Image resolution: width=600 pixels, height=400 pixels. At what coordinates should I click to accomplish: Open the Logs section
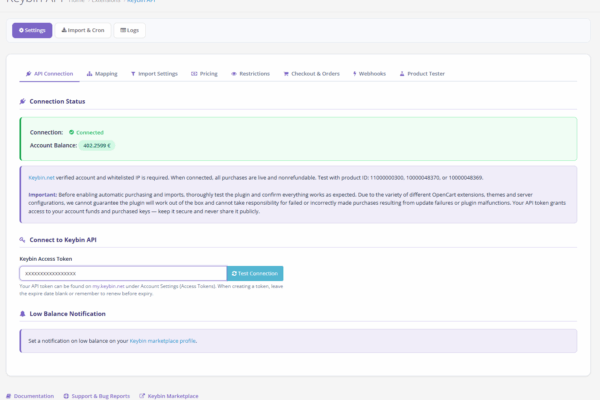(x=130, y=30)
